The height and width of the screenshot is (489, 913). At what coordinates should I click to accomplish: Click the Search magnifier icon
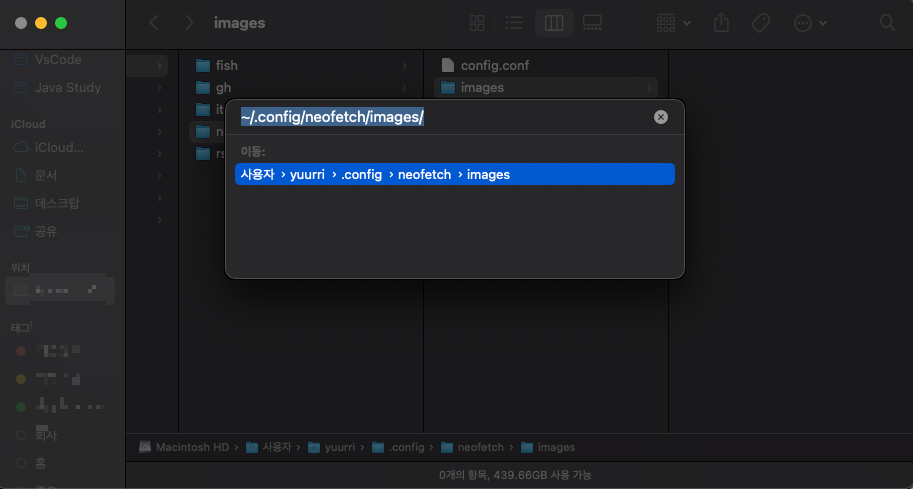(887, 23)
